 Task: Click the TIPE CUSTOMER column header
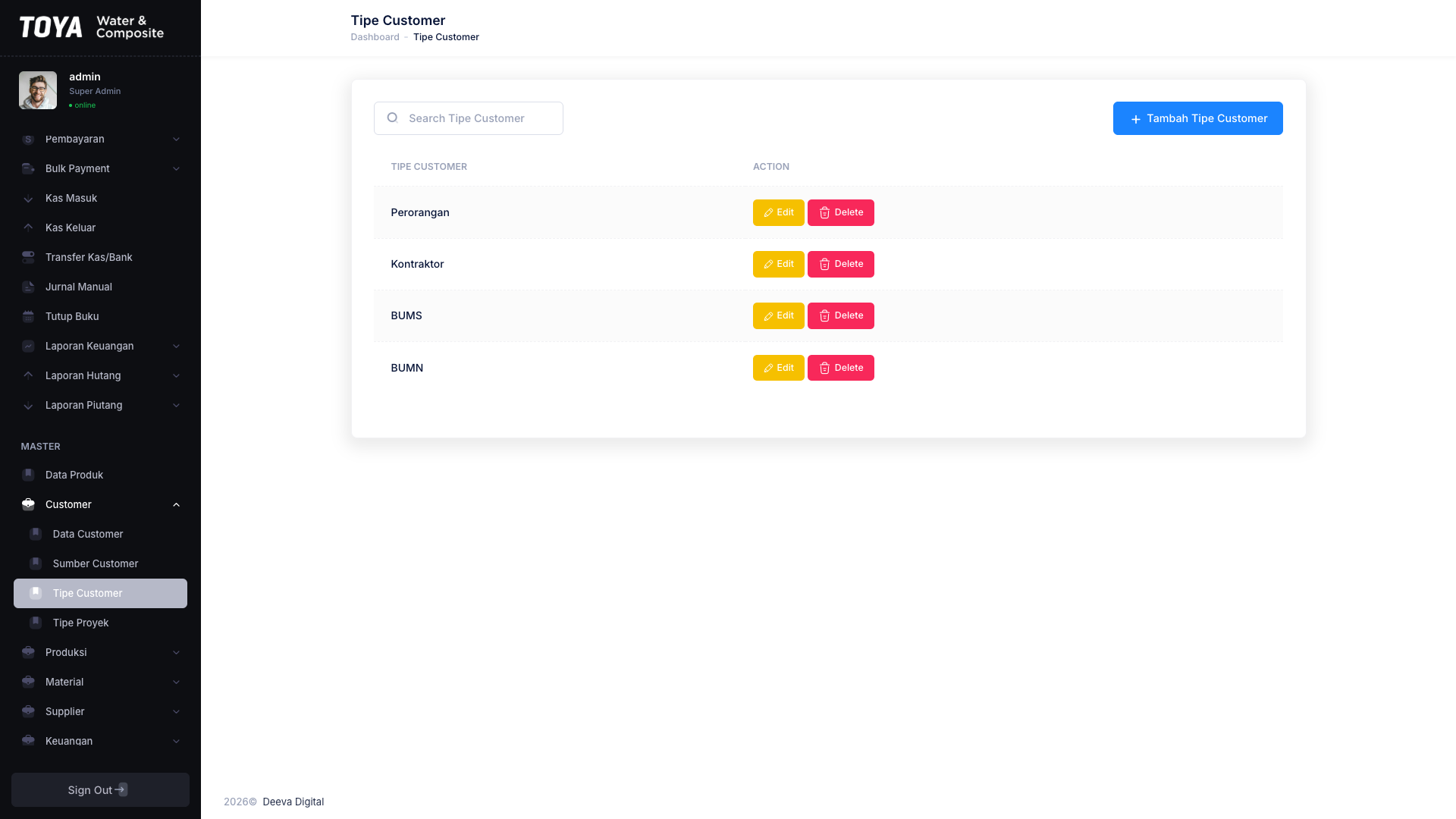coord(428,167)
